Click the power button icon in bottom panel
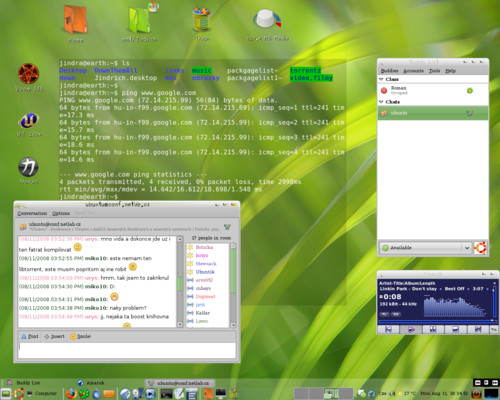This screenshot has width=500, height=400. (477, 394)
